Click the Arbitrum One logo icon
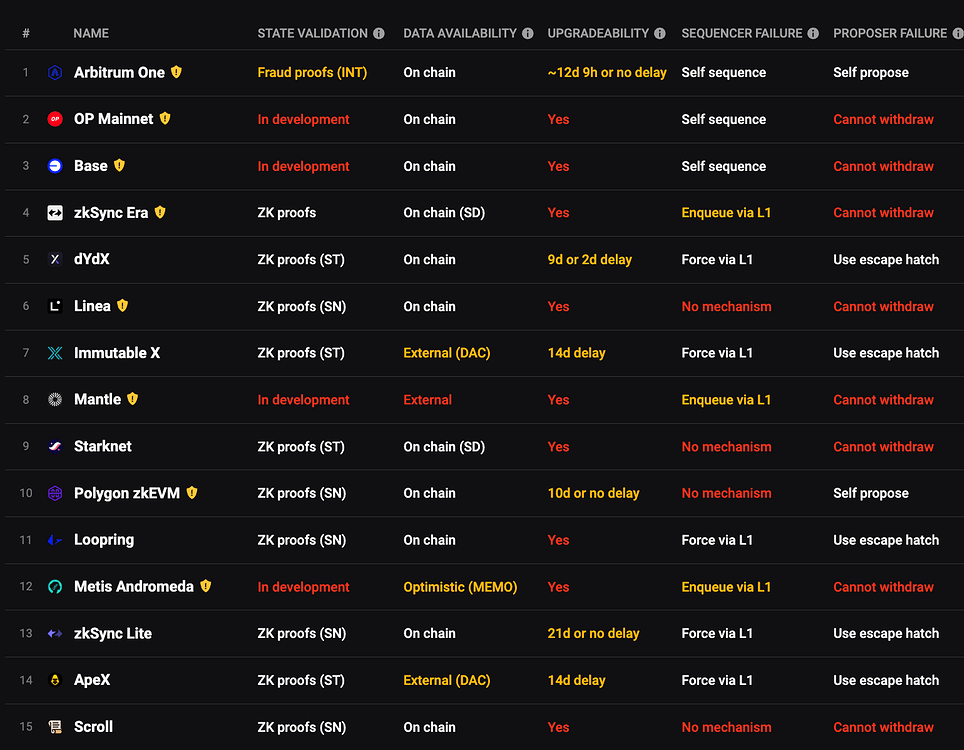The height and width of the screenshot is (750, 964). [55, 73]
